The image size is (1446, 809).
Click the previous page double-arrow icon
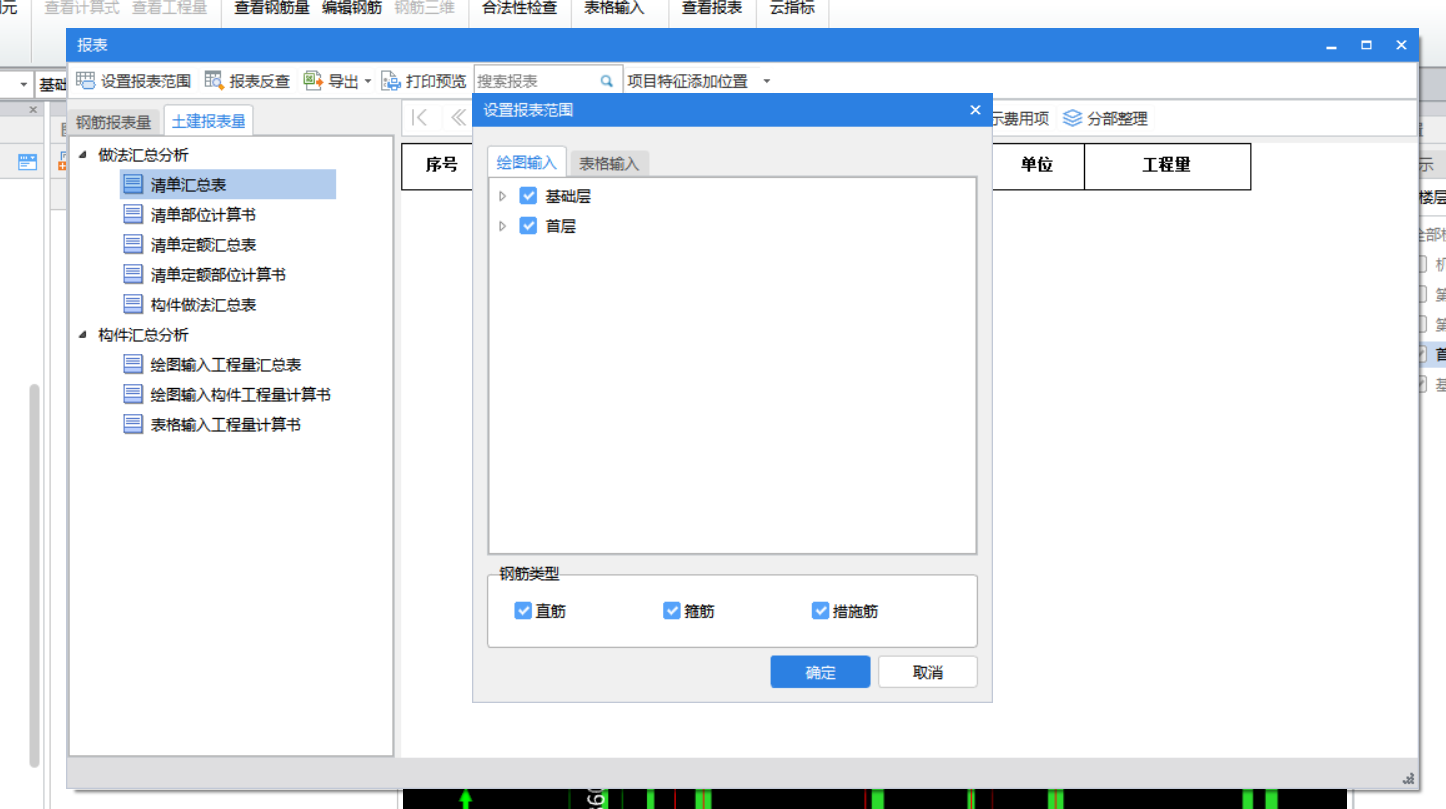click(x=458, y=118)
